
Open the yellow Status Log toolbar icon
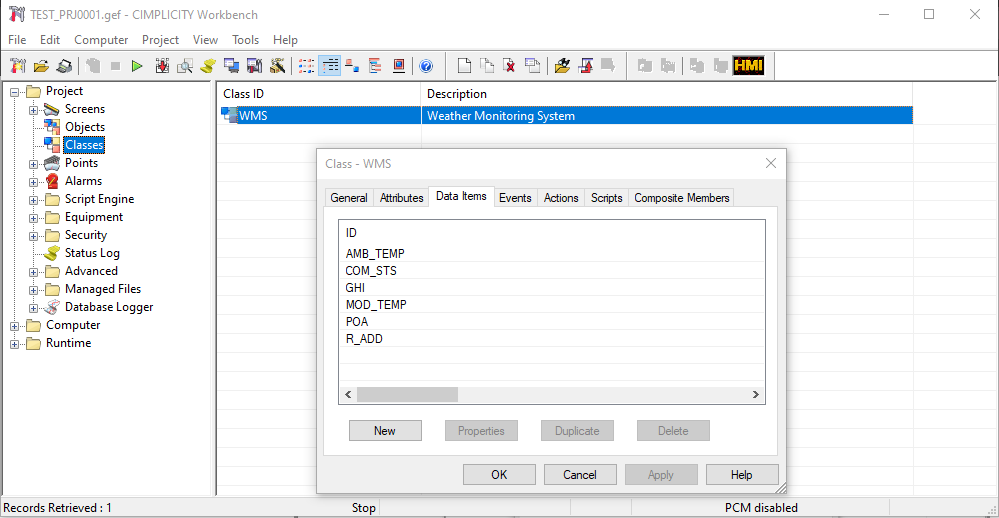coord(208,66)
